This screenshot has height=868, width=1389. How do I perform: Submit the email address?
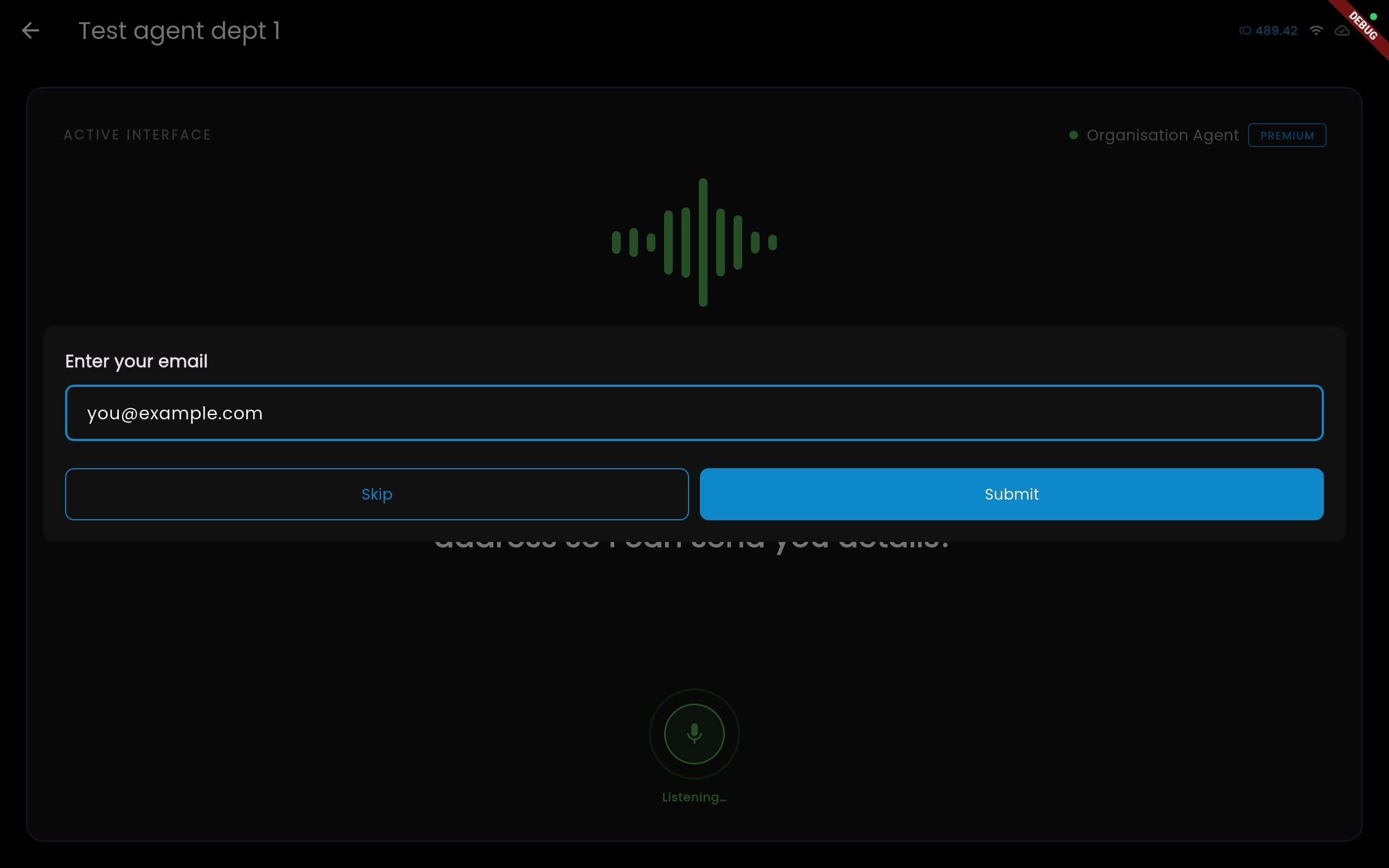click(1011, 494)
